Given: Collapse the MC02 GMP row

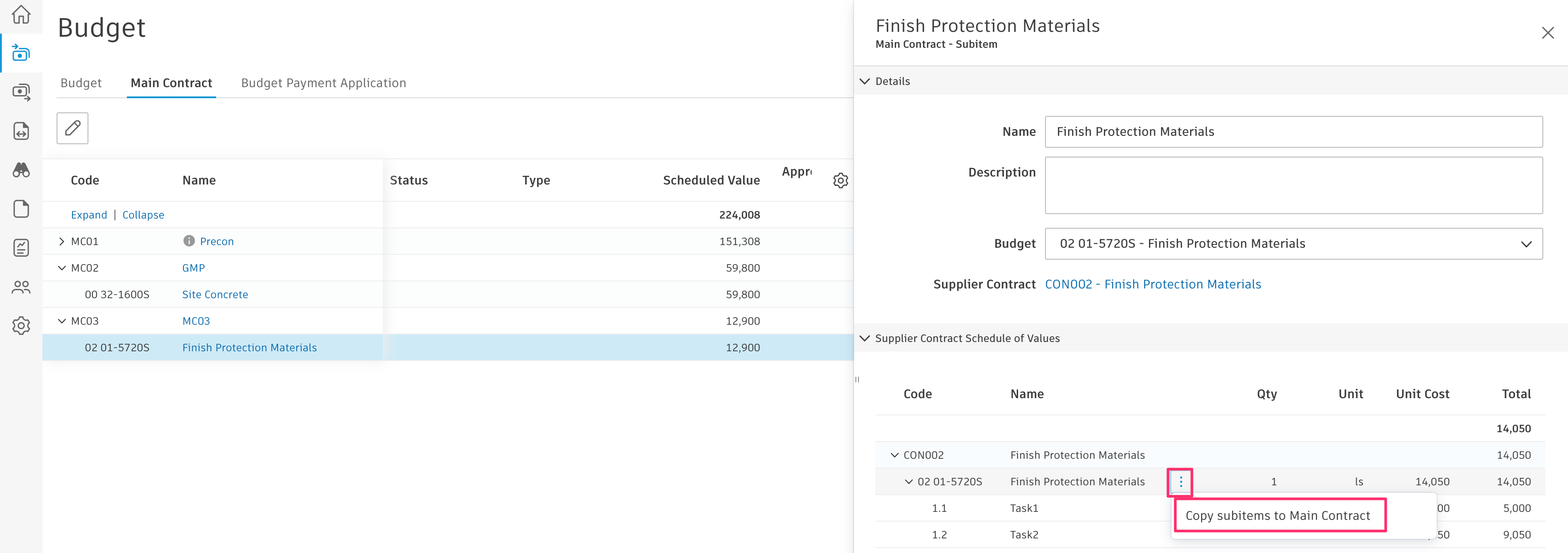Looking at the screenshot, I should 61,268.
